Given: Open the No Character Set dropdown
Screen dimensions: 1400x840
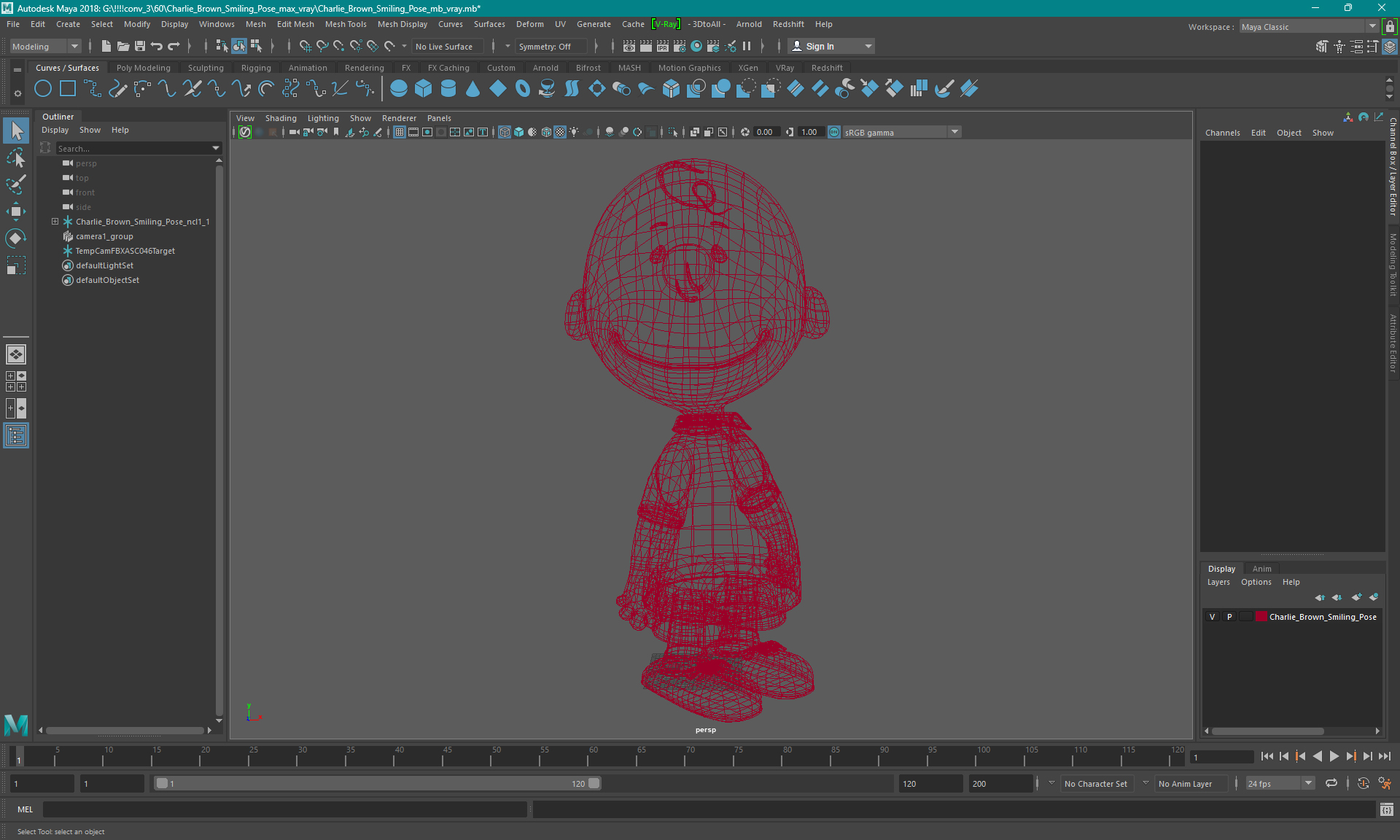Looking at the screenshot, I should point(1097,783).
